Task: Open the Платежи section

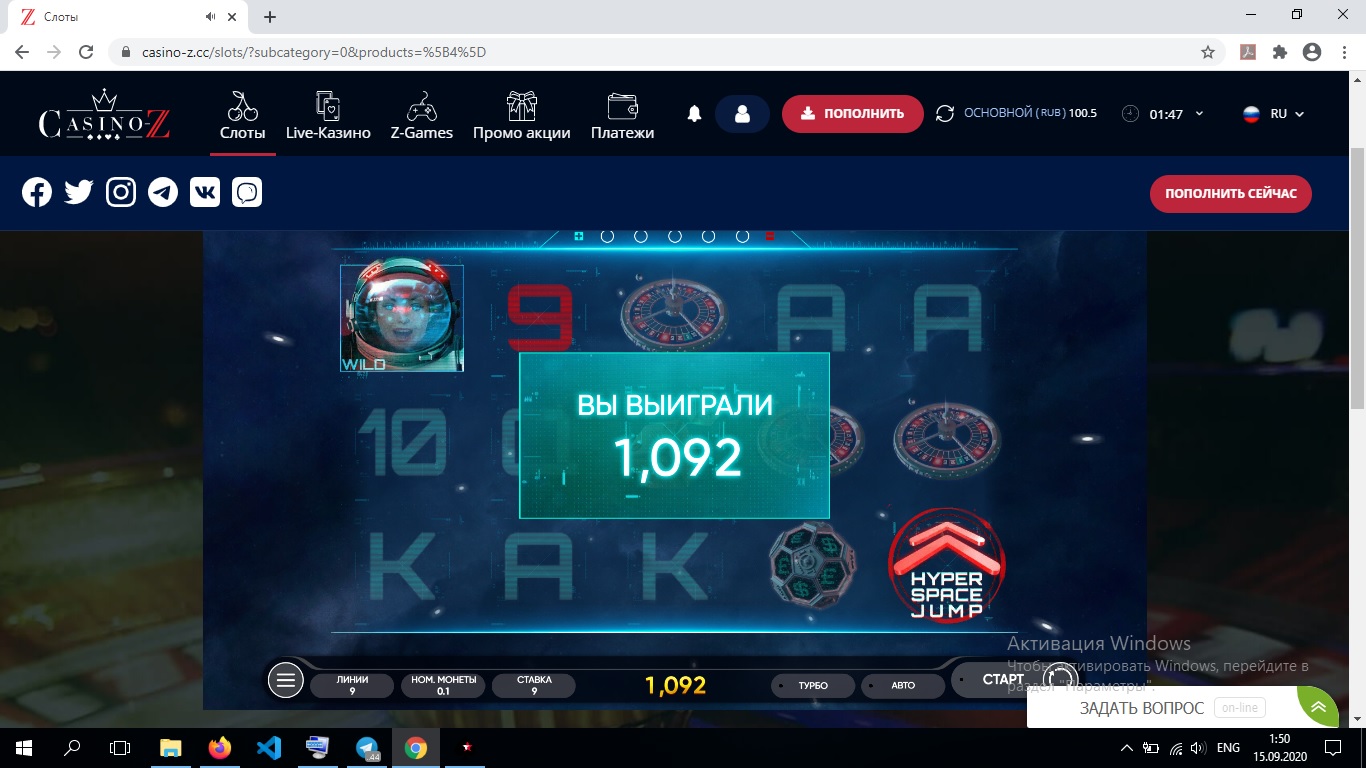Action: pos(622,116)
